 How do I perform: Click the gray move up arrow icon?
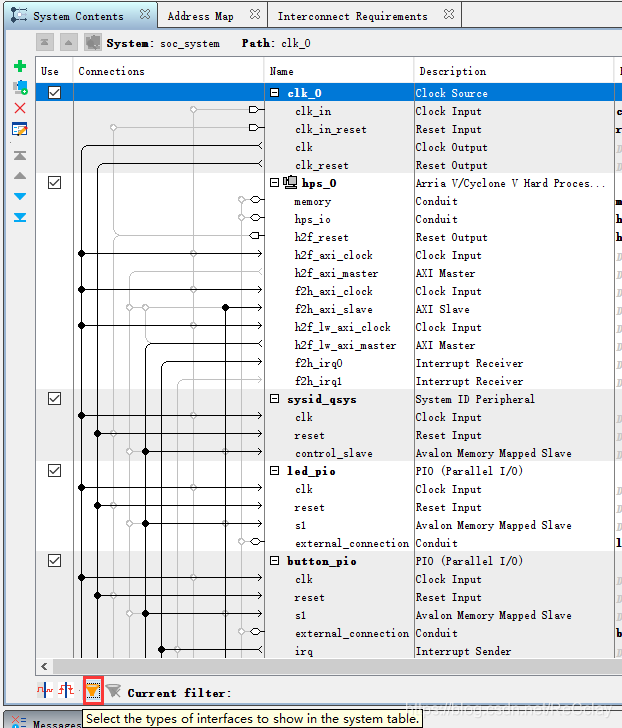tap(20, 176)
